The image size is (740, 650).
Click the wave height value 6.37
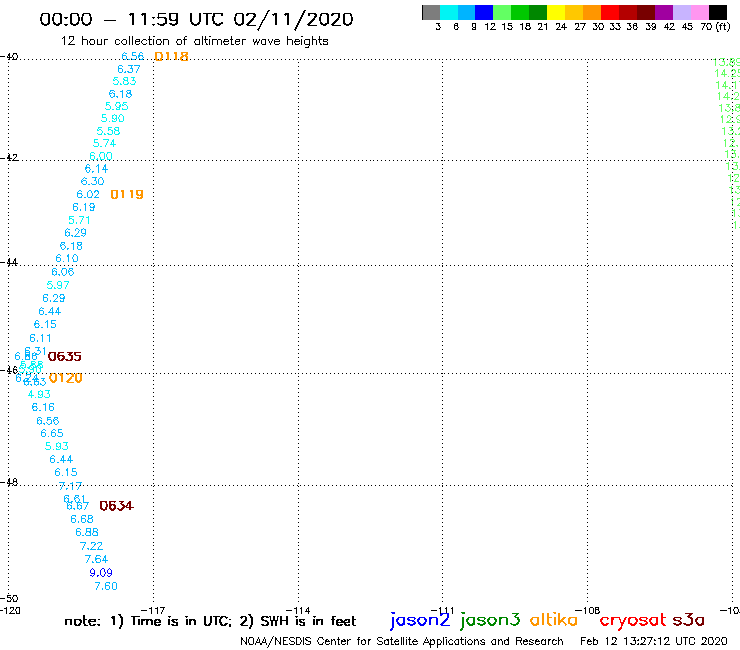[x=129, y=69]
